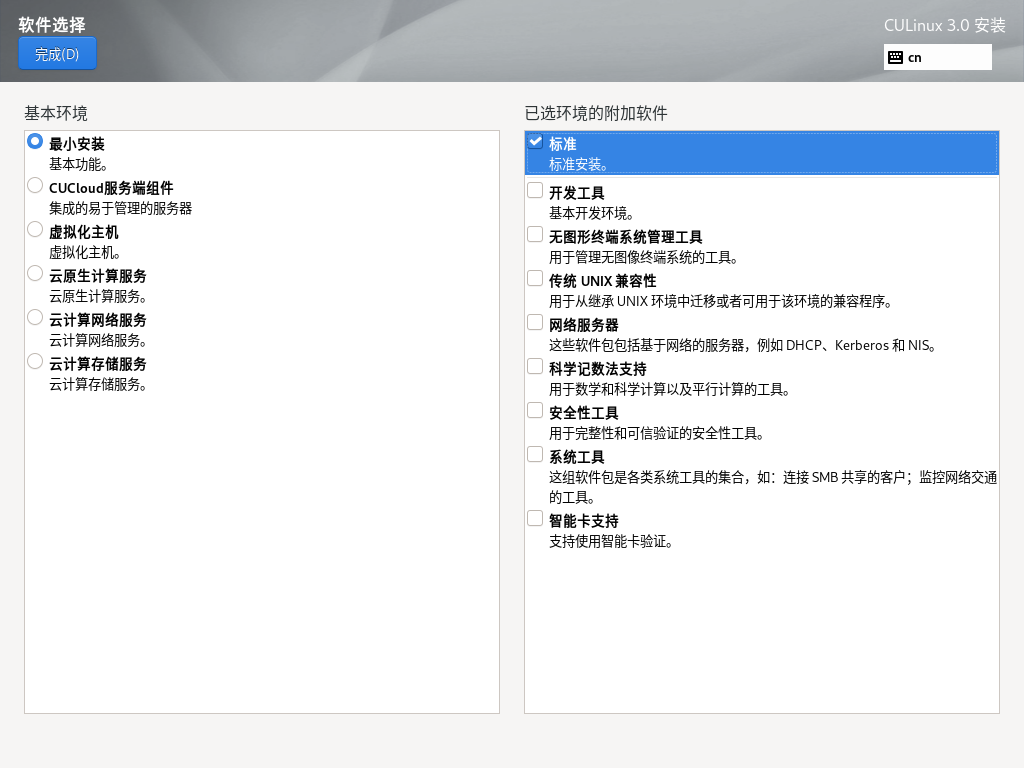Click the 完成(D) done button
The width and height of the screenshot is (1024, 768).
pos(57,54)
